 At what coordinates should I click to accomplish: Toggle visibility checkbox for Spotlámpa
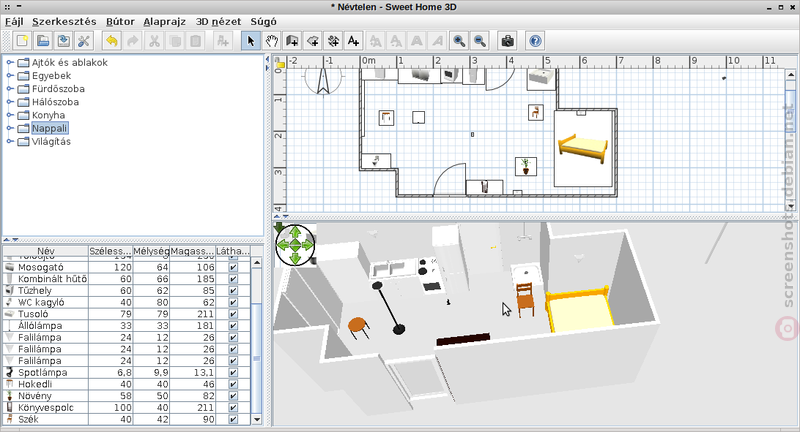233,373
